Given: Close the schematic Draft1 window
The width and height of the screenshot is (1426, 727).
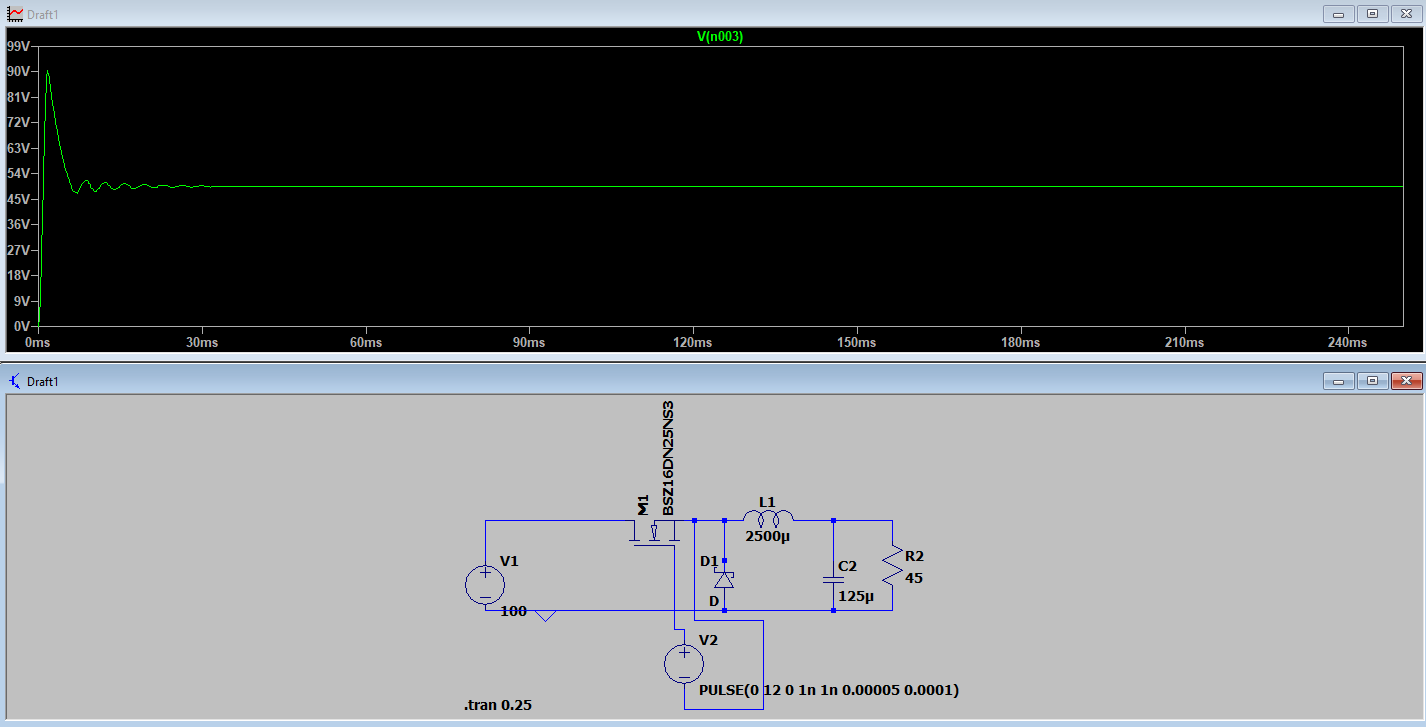Looking at the screenshot, I should click(x=1406, y=381).
